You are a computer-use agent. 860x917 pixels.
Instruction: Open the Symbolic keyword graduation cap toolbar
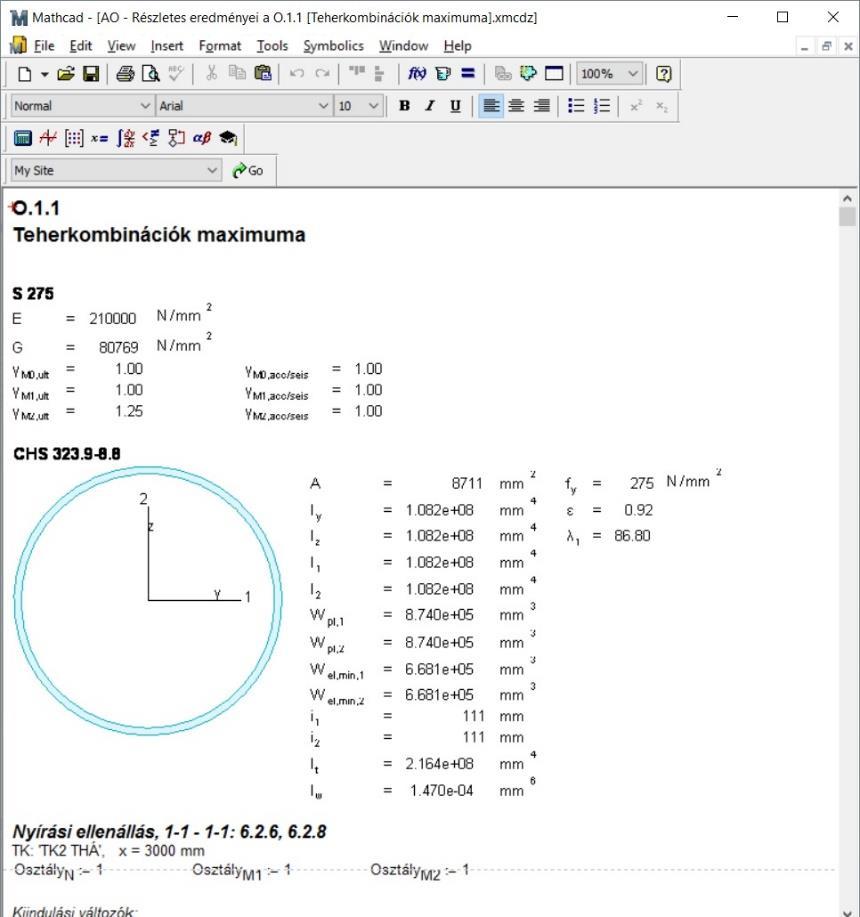pyautogui.click(x=228, y=138)
